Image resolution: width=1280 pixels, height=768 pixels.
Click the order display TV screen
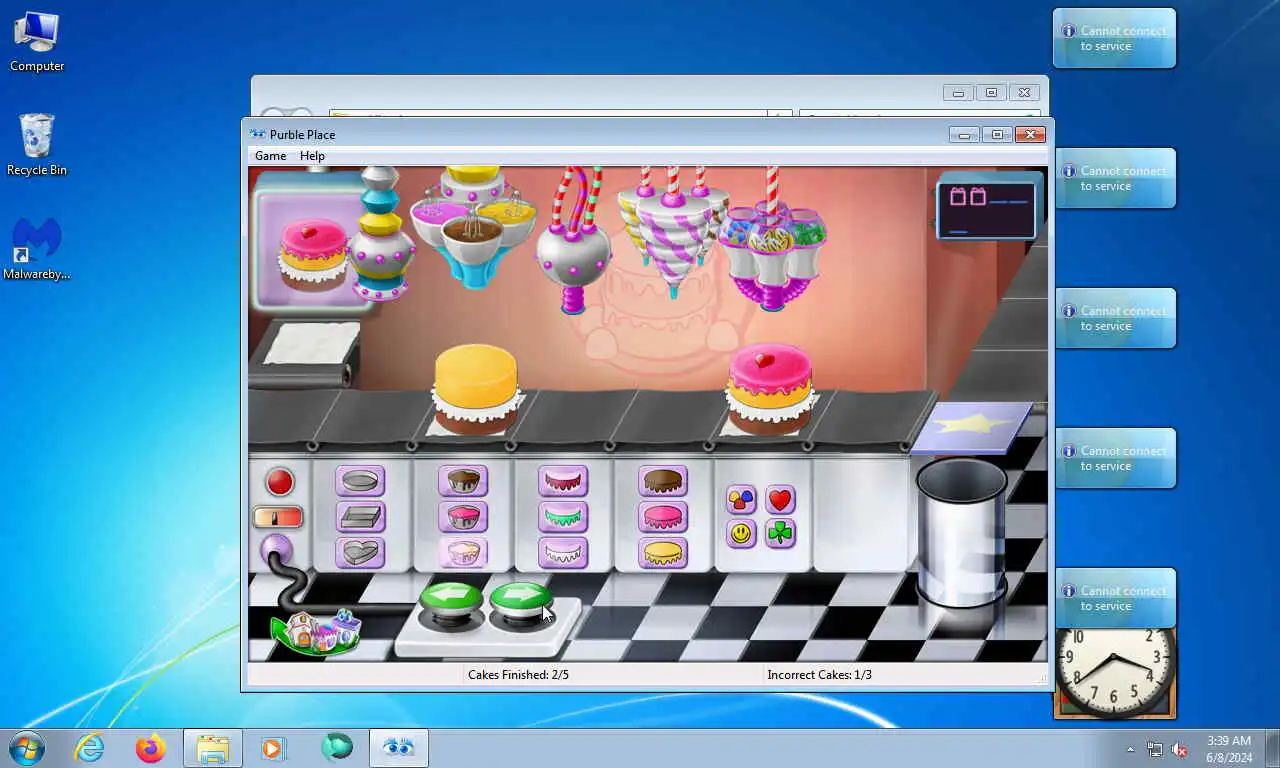[986, 209]
